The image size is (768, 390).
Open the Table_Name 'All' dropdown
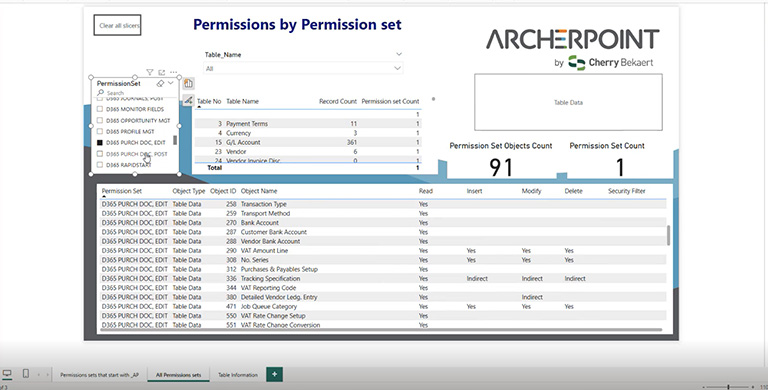point(303,69)
